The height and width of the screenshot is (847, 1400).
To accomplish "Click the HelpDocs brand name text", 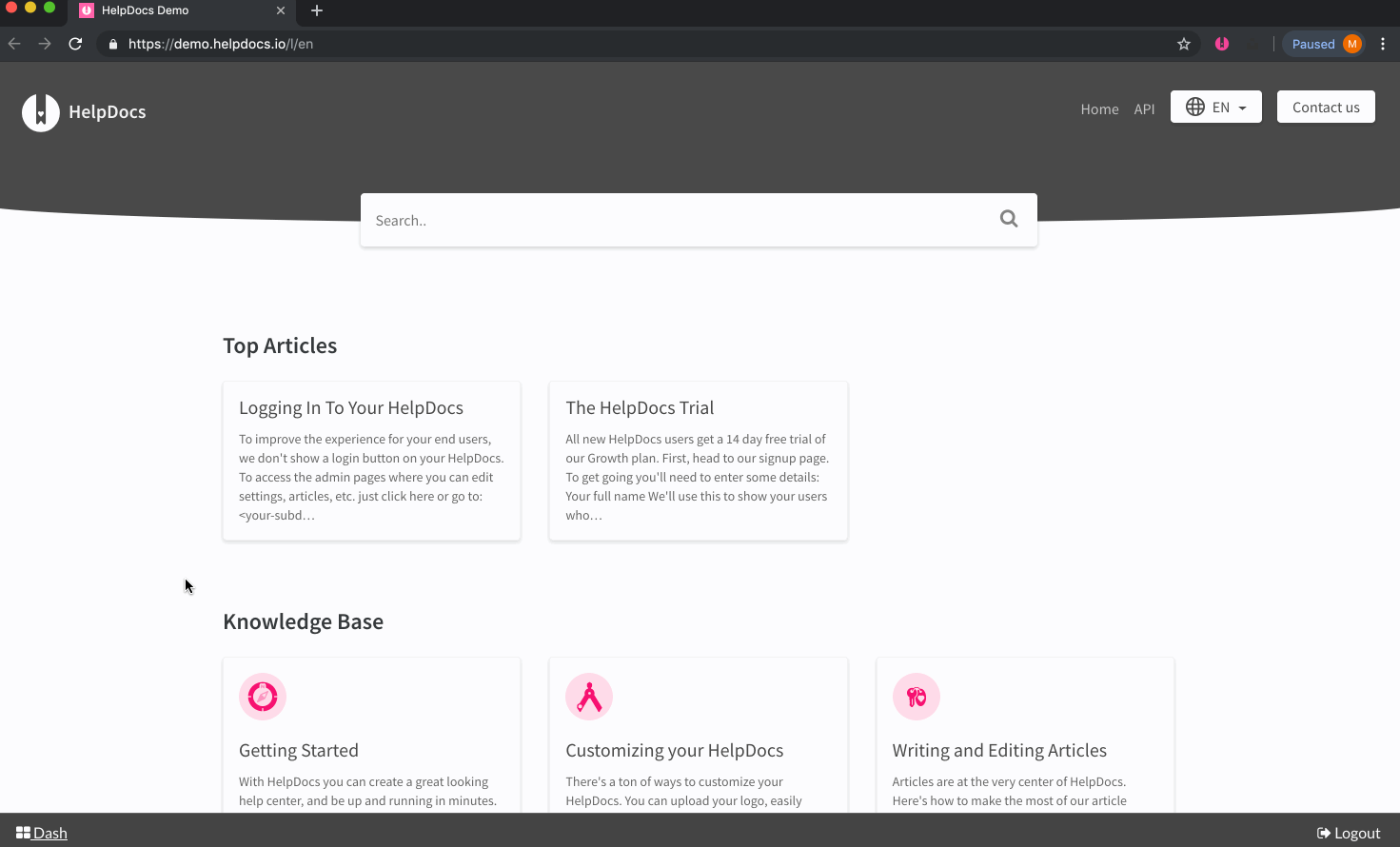I will 108,111.
